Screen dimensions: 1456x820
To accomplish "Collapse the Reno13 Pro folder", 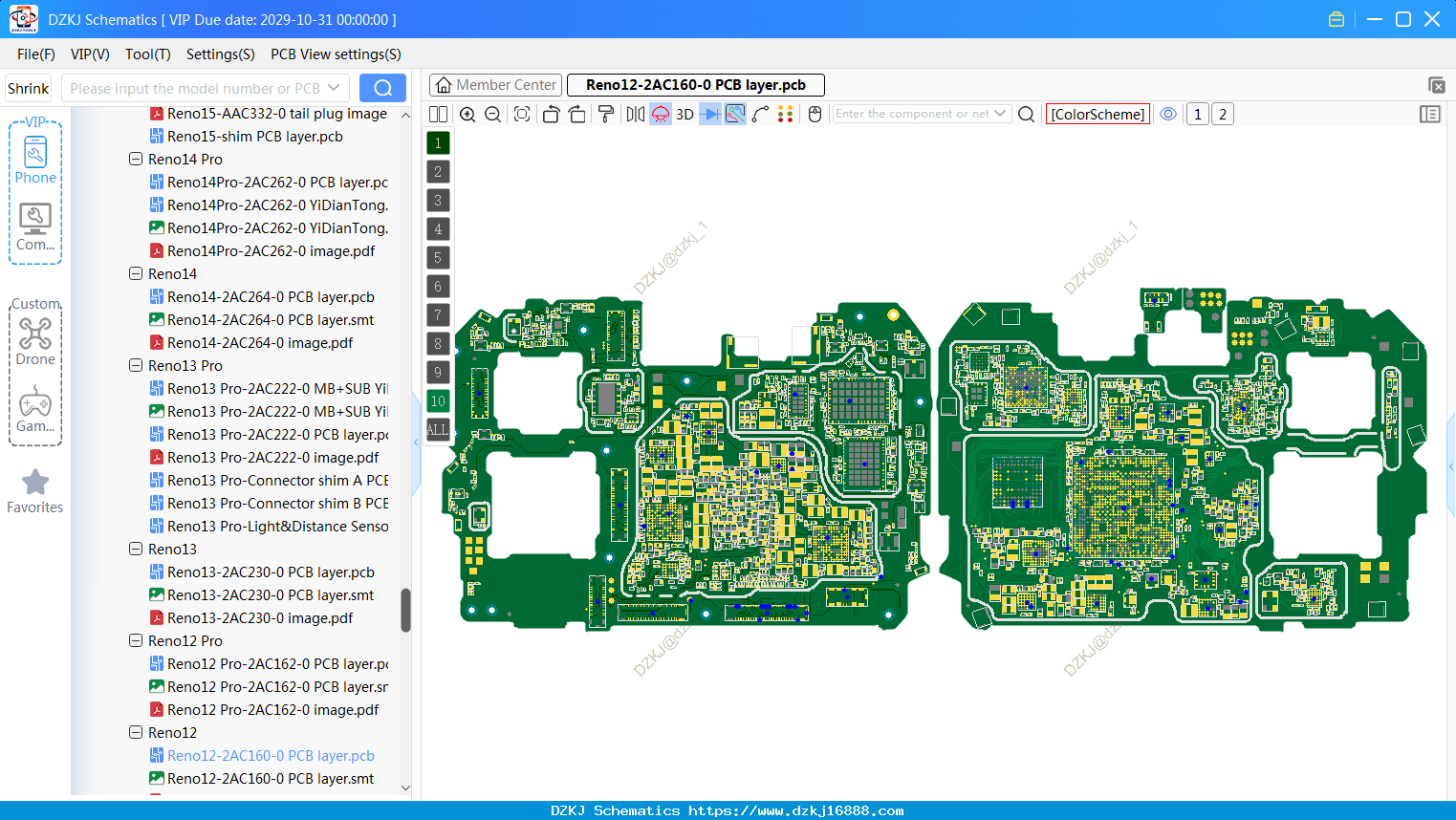I will coord(136,365).
